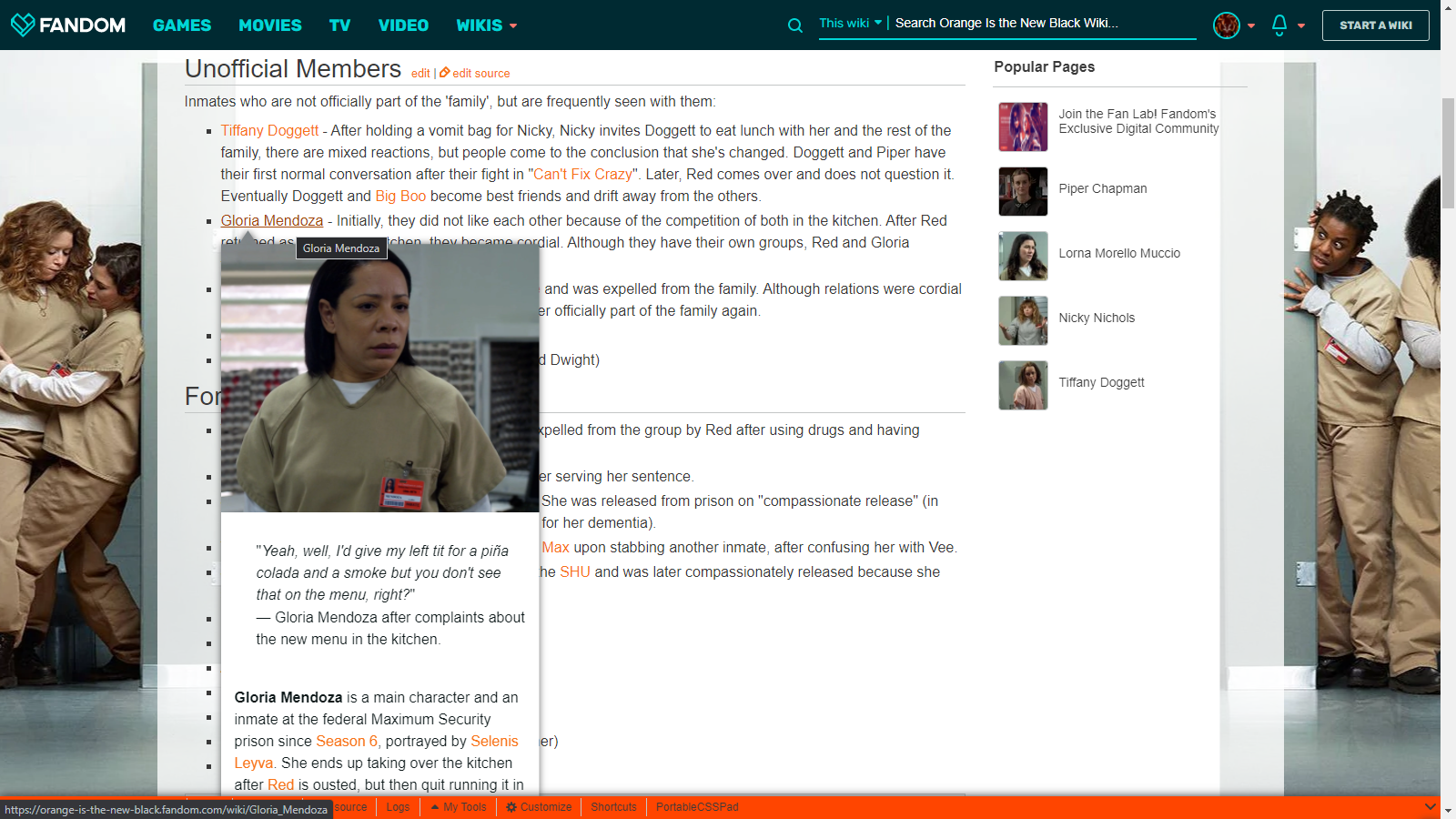Open the GAMES navigation item
Image resolution: width=1456 pixels, height=819 pixels.
coord(182,25)
